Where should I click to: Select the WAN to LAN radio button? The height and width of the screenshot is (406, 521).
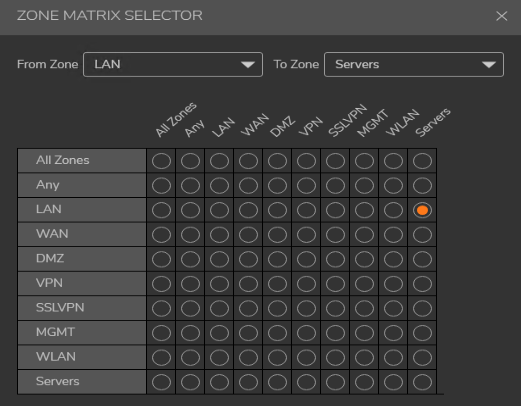219,235
